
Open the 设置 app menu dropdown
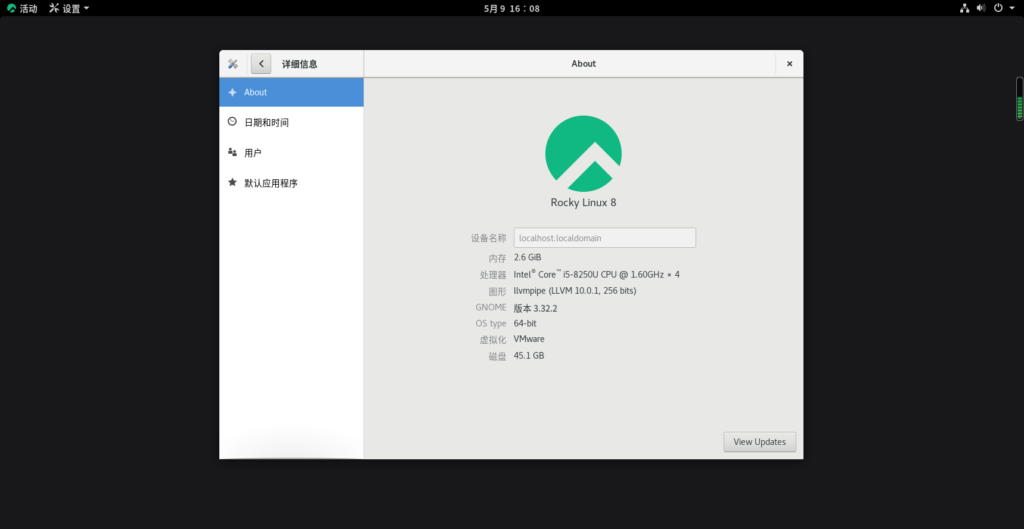[x=69, y=8]
